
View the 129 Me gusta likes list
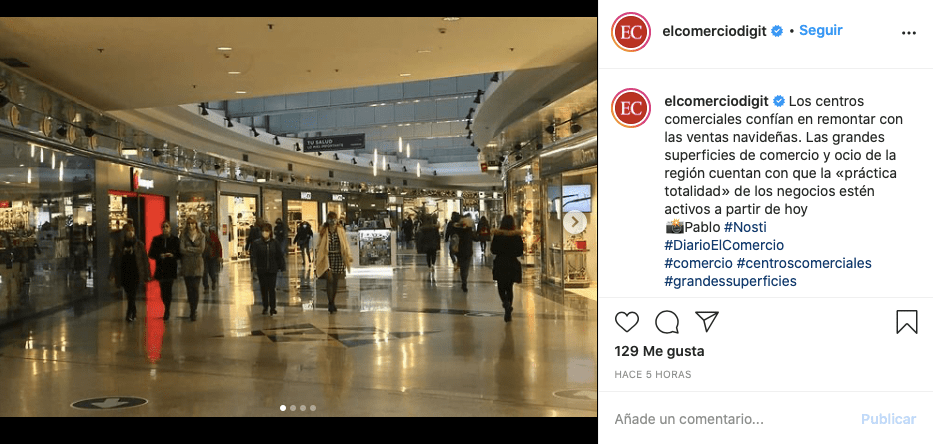(659, 351)
